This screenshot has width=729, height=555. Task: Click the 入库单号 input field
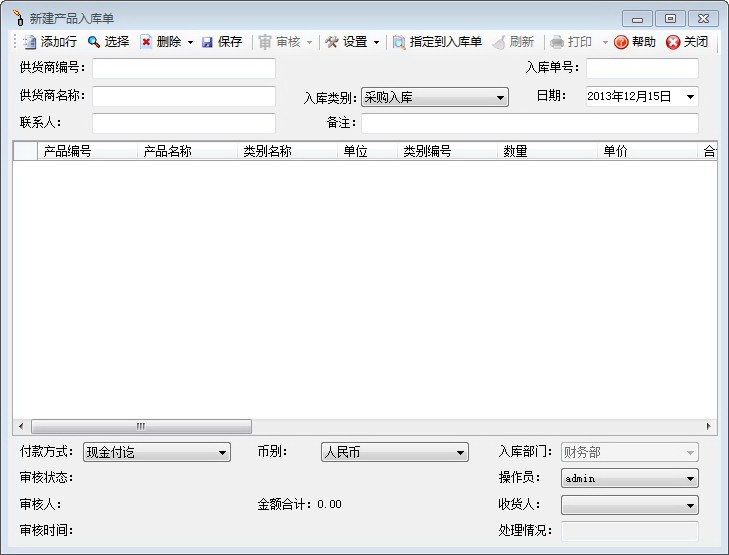pyautogui.click(x=643, y=68)
